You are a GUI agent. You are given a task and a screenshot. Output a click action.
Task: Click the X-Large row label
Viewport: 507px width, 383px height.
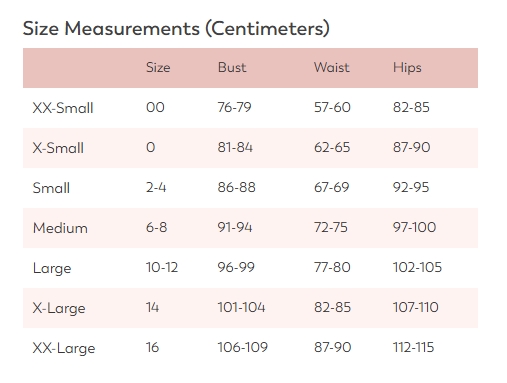pyautogui.click(x=59, y=309)
